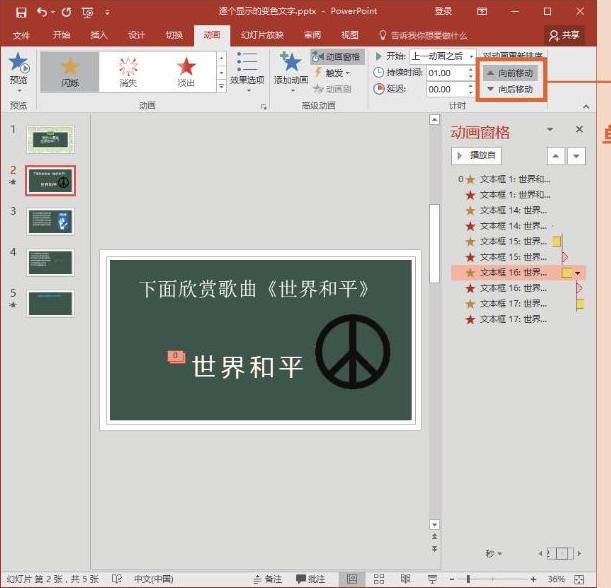Open the customize quick access toolbar dropdown

(x=107, y=12)
